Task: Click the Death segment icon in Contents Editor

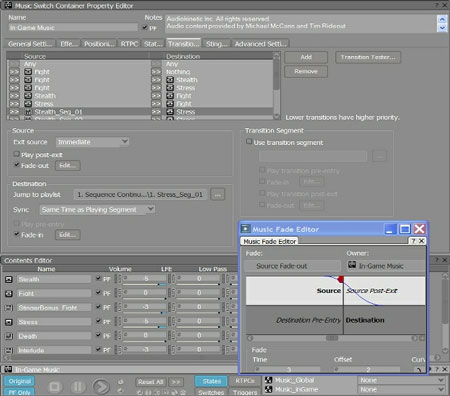Action: [9, 336]
